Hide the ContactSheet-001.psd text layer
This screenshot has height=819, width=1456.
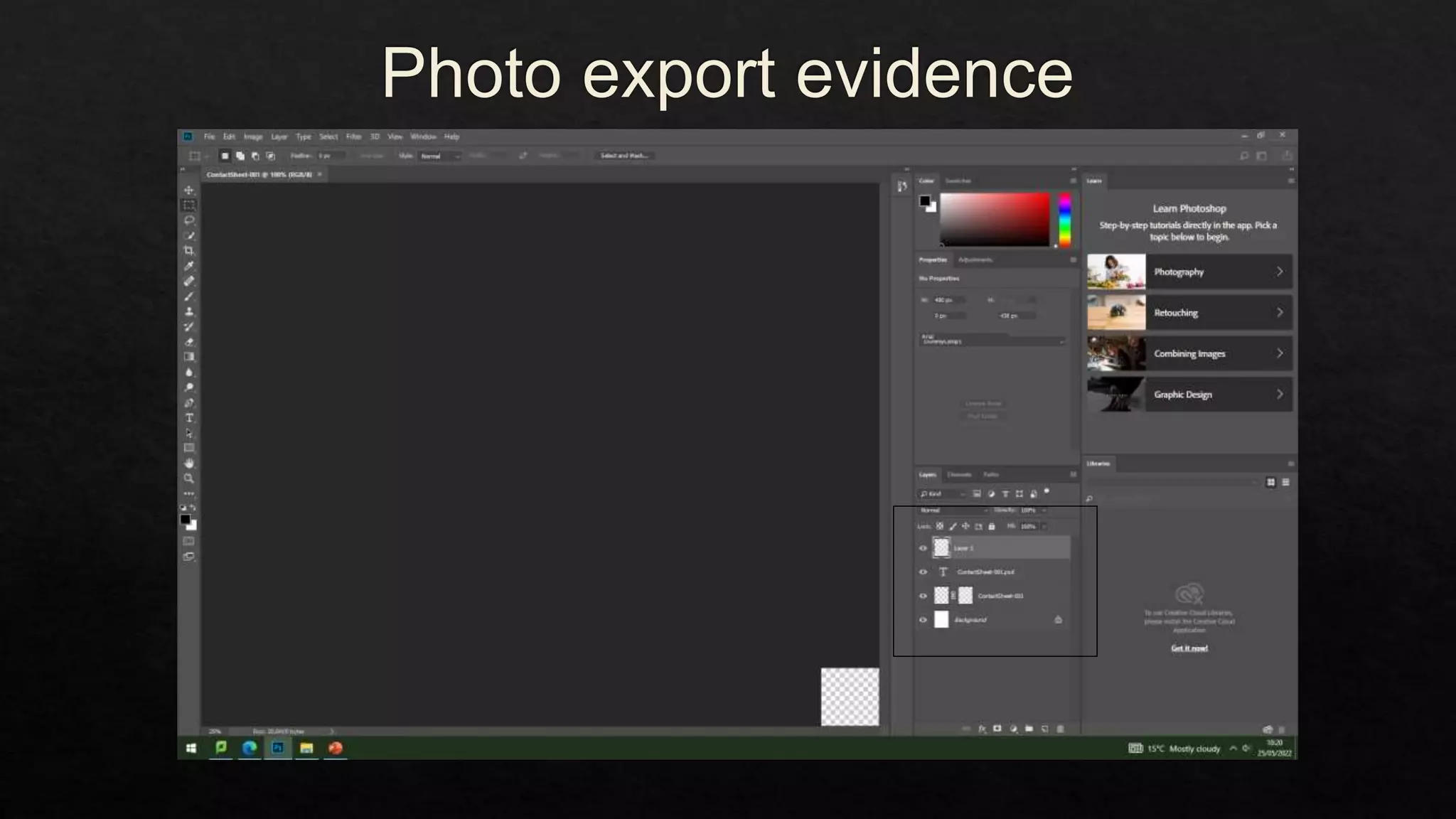923,572
